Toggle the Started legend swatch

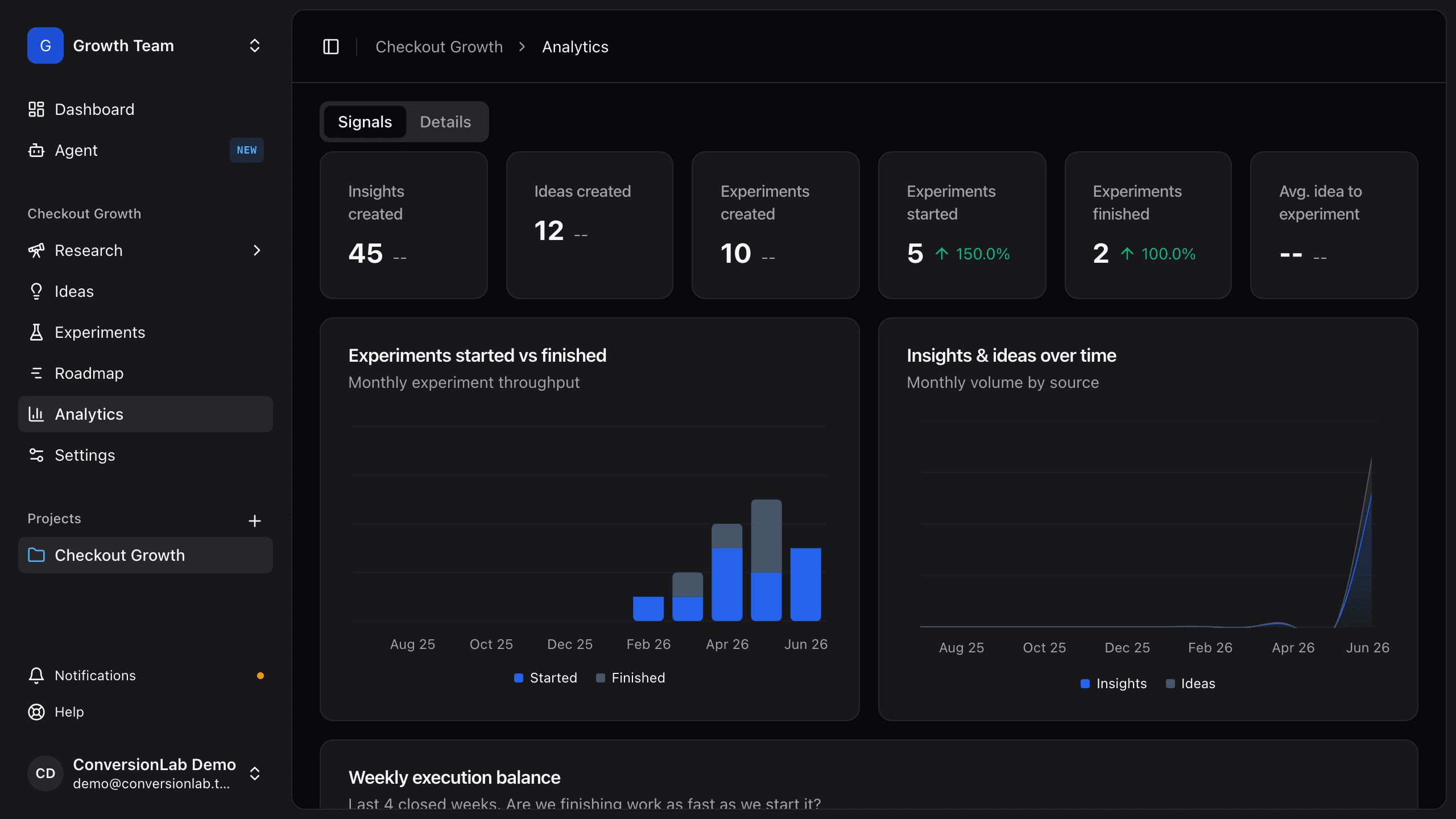(518, 678)
